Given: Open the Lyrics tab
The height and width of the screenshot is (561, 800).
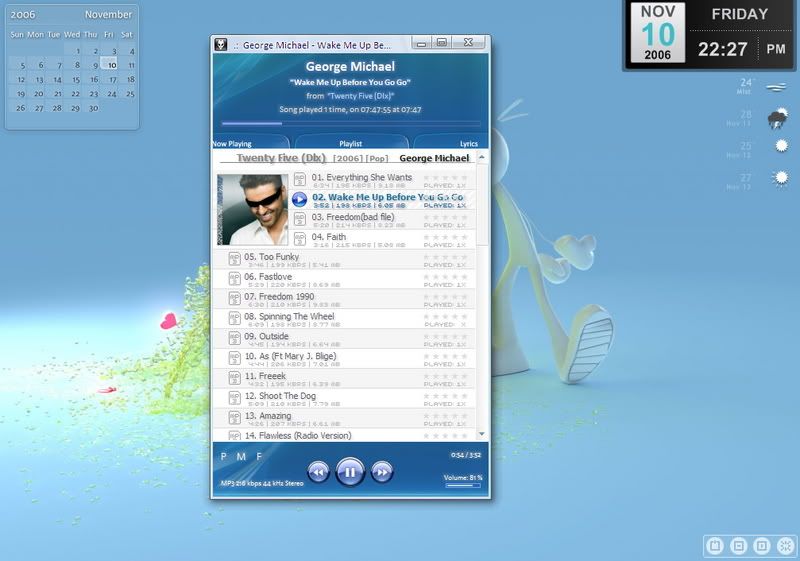Looking at the screenshot, I should click(x=452, y=143).
